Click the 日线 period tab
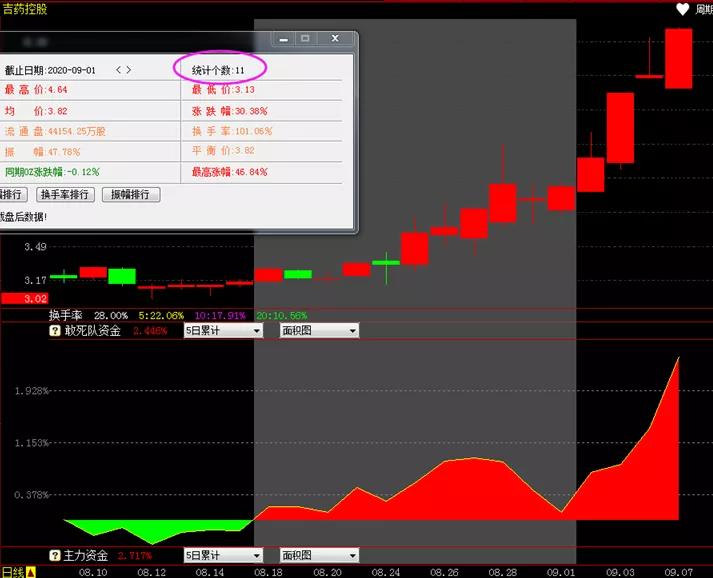Screen dimensions: 713x578 pyautogui.click(x=13, y=572)
